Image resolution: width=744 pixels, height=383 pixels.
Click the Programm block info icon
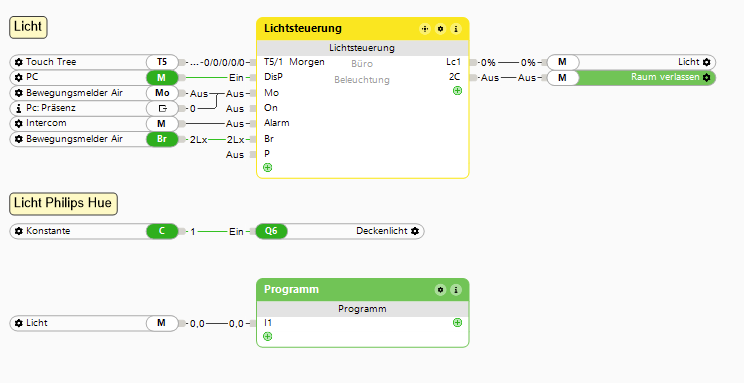click(456, 290)
